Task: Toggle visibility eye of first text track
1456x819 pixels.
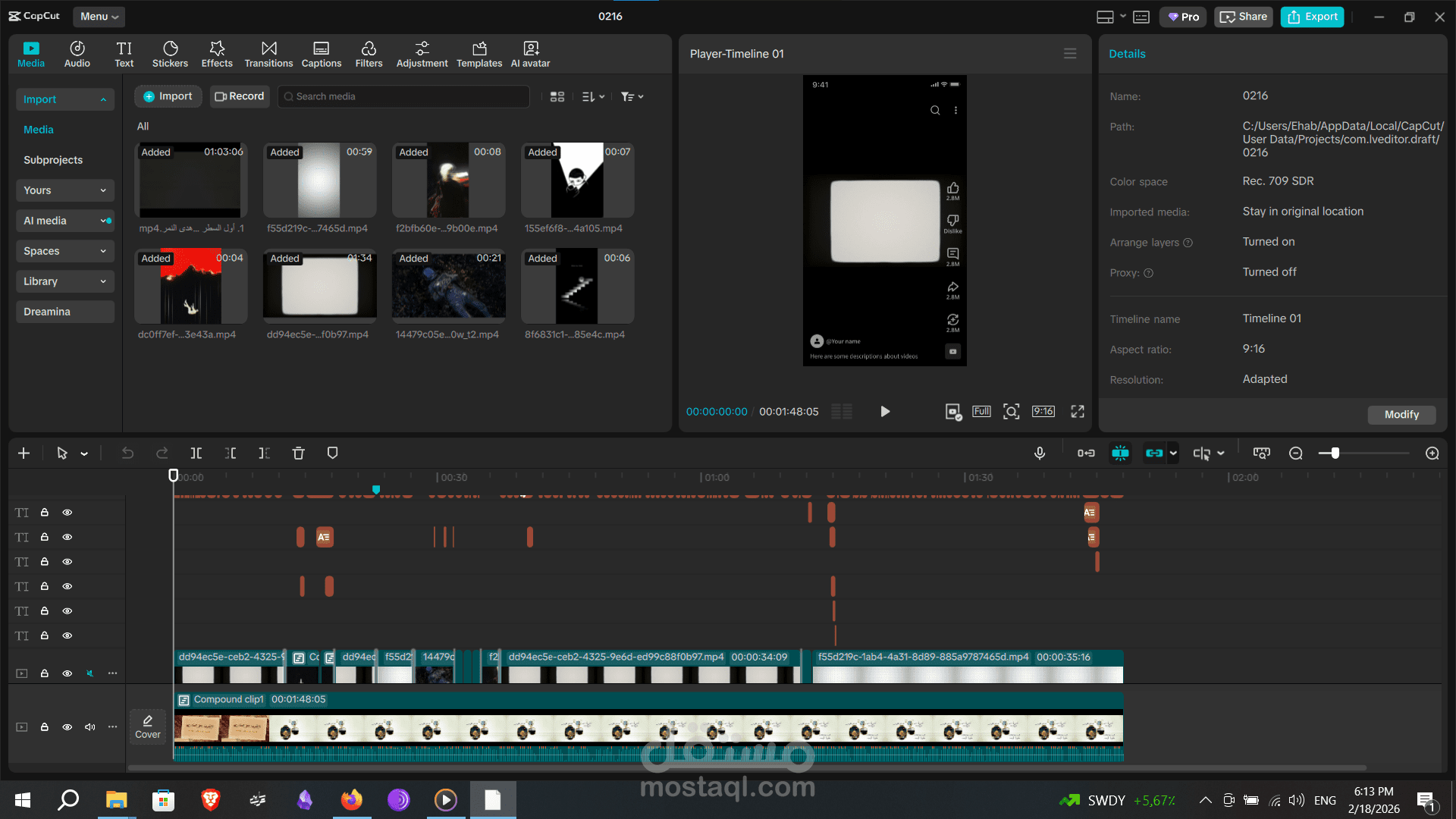Action: (x=67, y=513)
